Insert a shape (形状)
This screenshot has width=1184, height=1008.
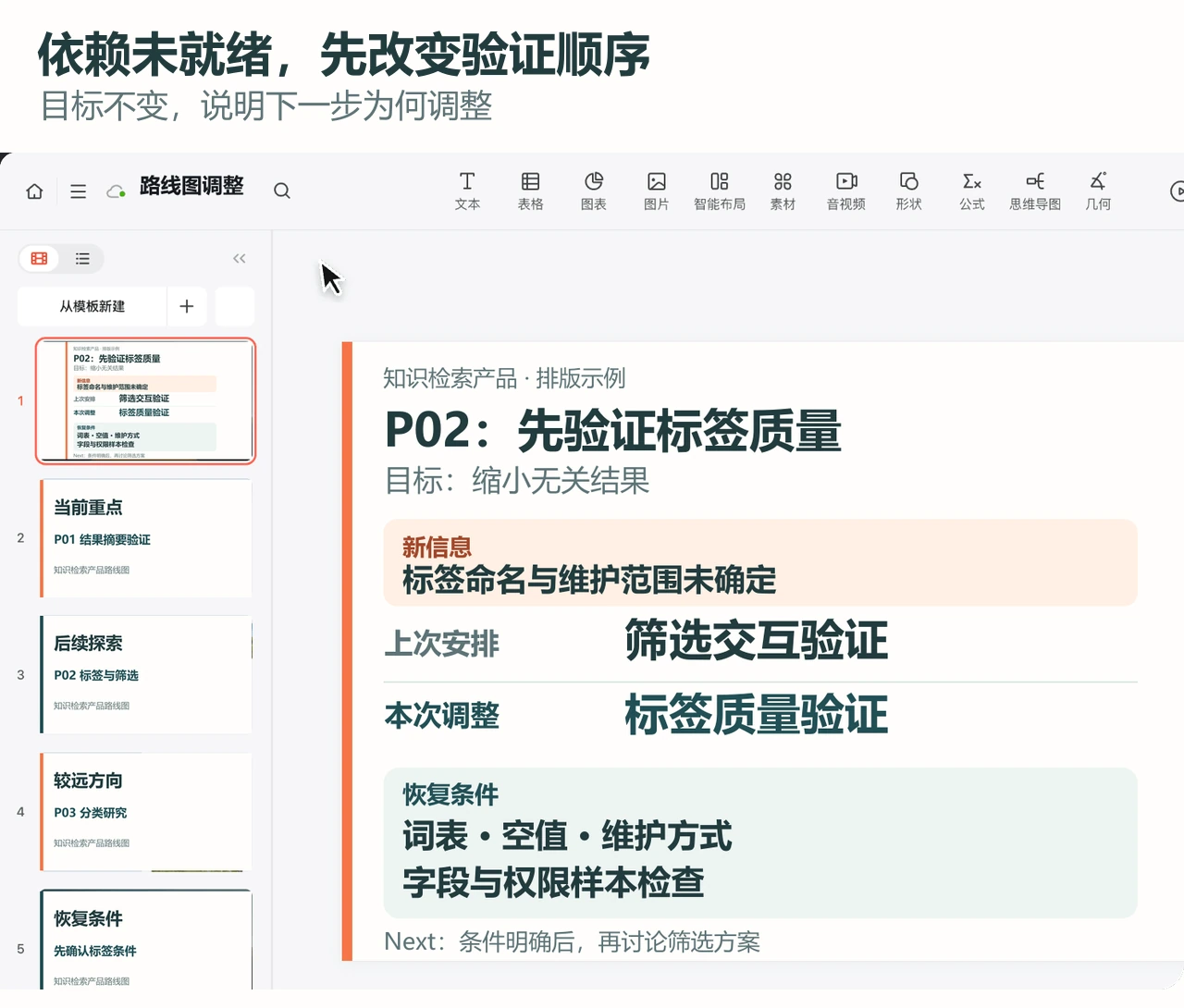pyautogui.click(x=909, y=191)
